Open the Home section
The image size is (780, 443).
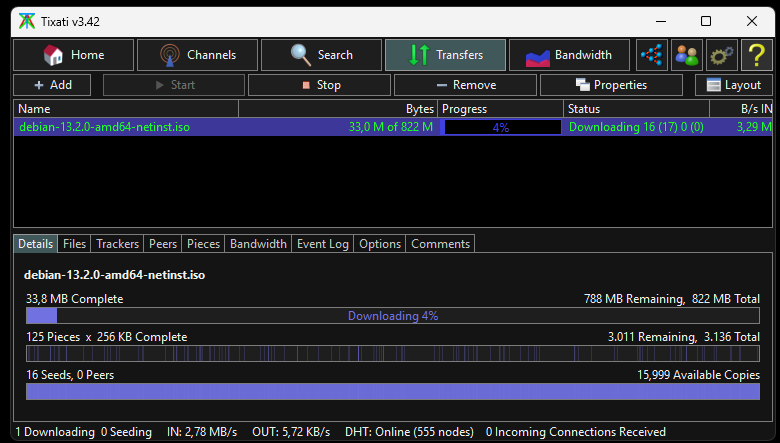(73, 55)
